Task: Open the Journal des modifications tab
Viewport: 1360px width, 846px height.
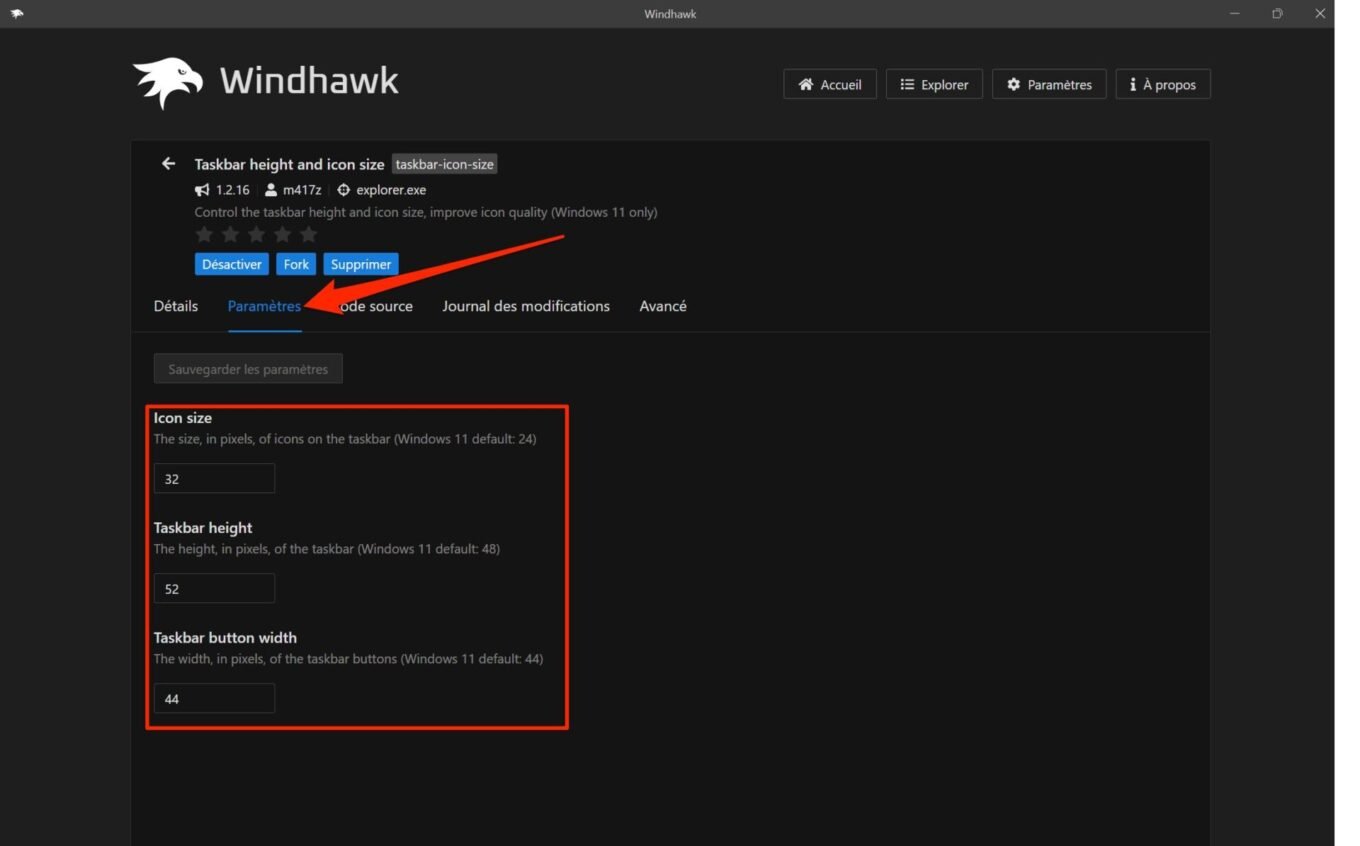Action: point(526,306)
